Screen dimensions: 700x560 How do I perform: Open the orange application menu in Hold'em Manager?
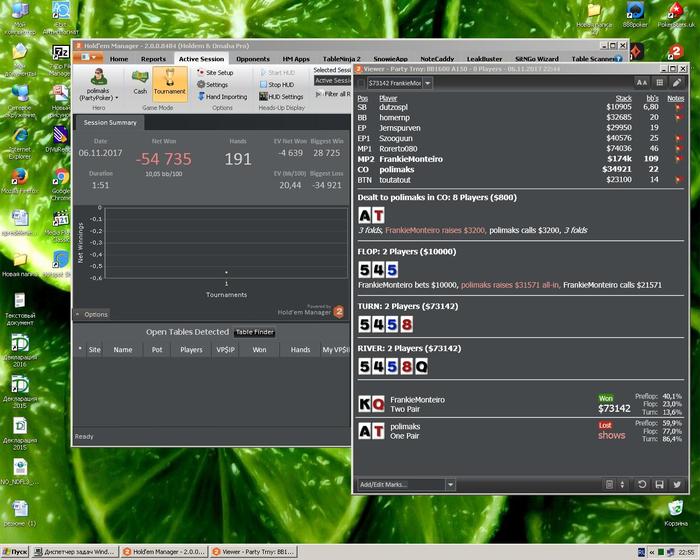[x=88, y=58]
